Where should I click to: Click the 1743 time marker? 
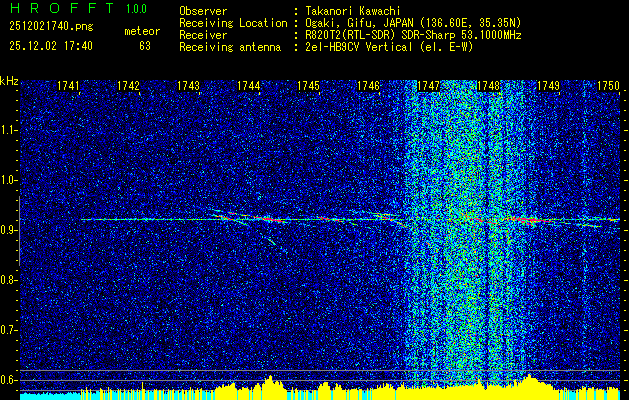pos(189,85)
